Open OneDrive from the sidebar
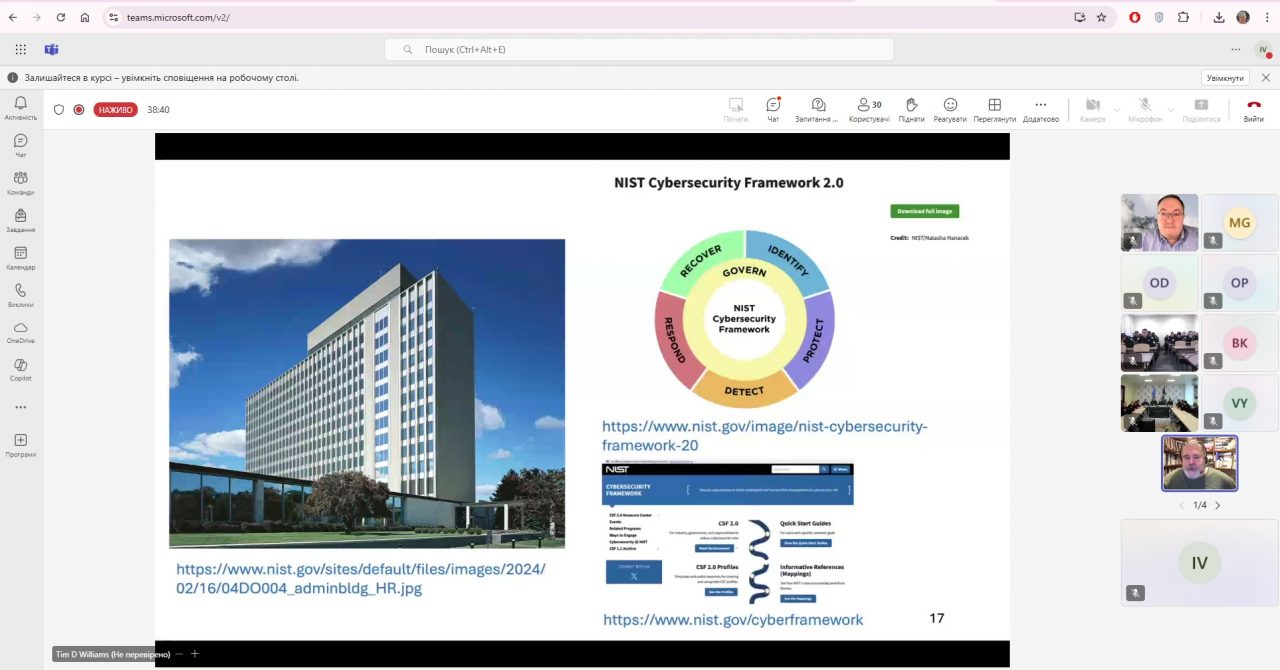Viewport: 1280px width, 670px height. [20, 332]
